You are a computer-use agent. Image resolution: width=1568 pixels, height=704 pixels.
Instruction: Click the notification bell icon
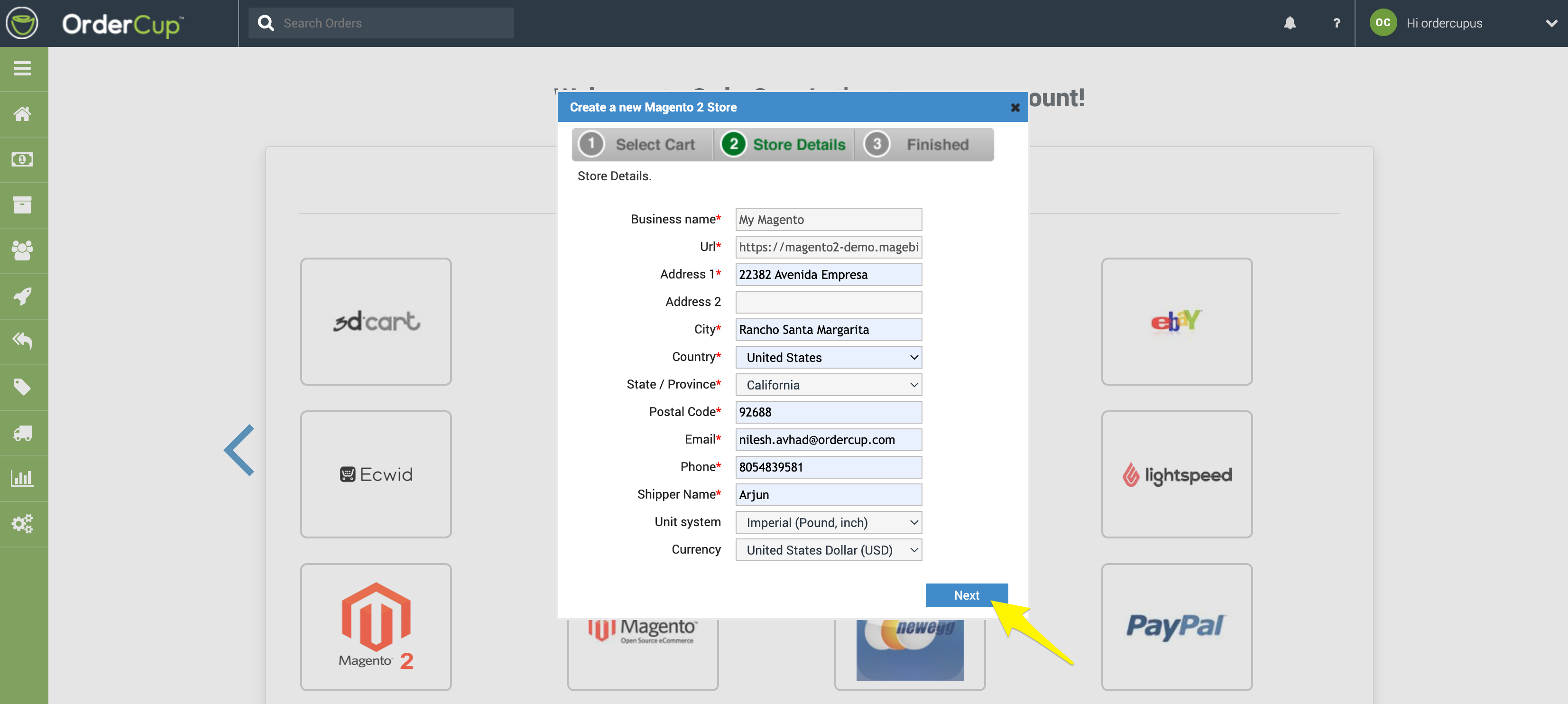[1289, 23]
